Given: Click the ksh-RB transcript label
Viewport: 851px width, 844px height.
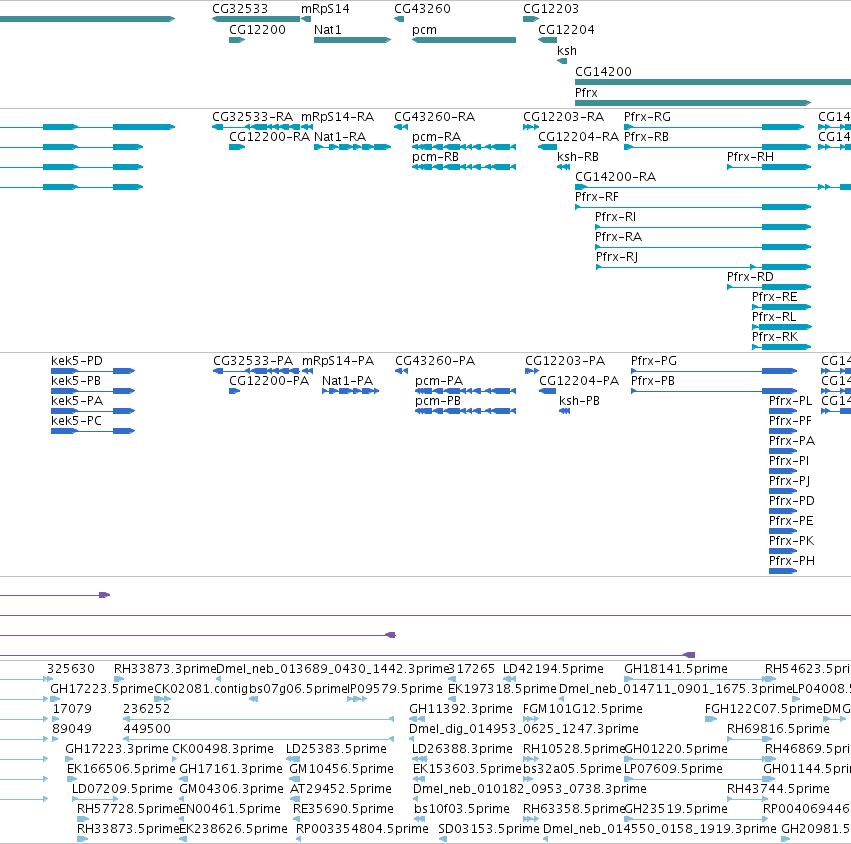Looking at the screenshot, I should (577, 157).
